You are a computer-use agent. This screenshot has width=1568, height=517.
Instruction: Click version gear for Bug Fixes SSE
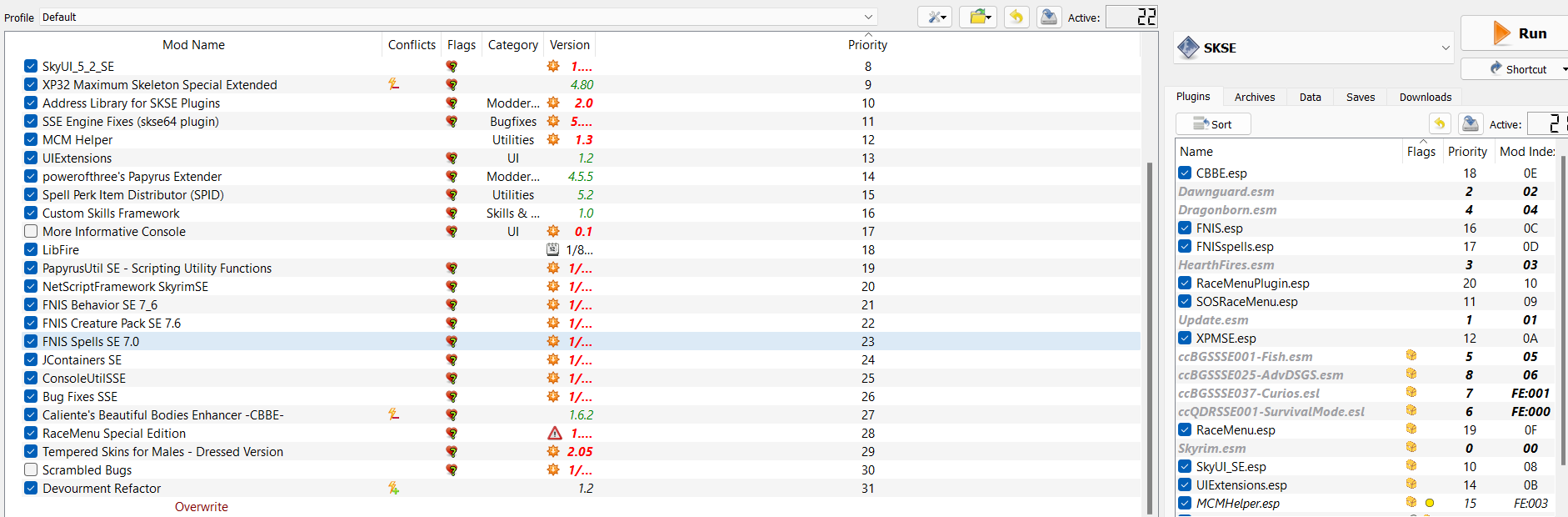click(553, 396)
